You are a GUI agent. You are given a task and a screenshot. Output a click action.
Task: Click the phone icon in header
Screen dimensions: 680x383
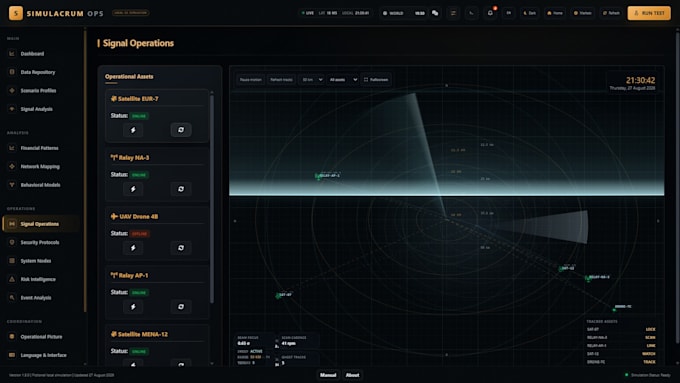tap(471, 13)
